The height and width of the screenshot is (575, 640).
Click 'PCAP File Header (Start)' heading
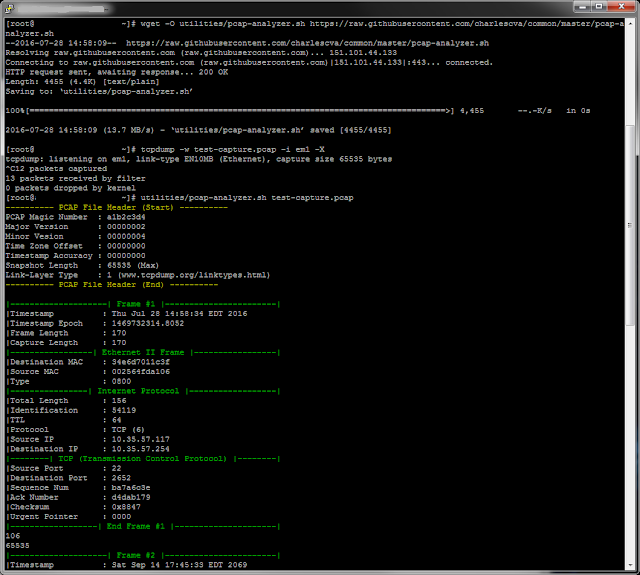coord(116,208)
